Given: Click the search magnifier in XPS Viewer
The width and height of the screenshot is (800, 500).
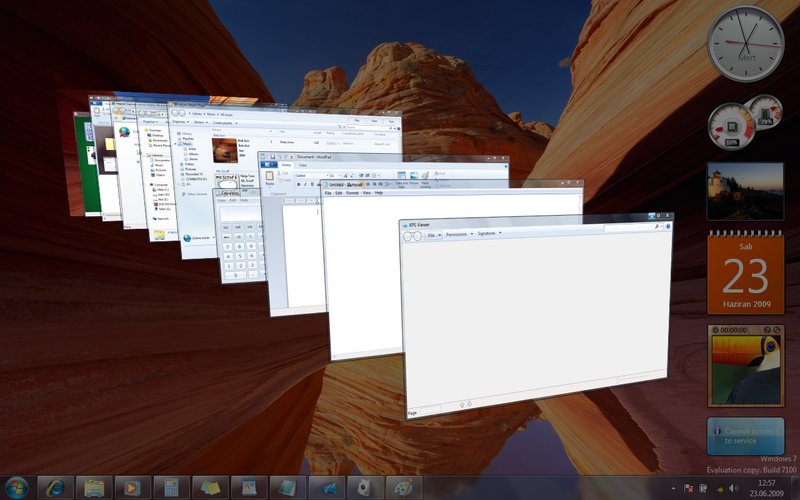Looking at the screenshot, I should (657, 226).
